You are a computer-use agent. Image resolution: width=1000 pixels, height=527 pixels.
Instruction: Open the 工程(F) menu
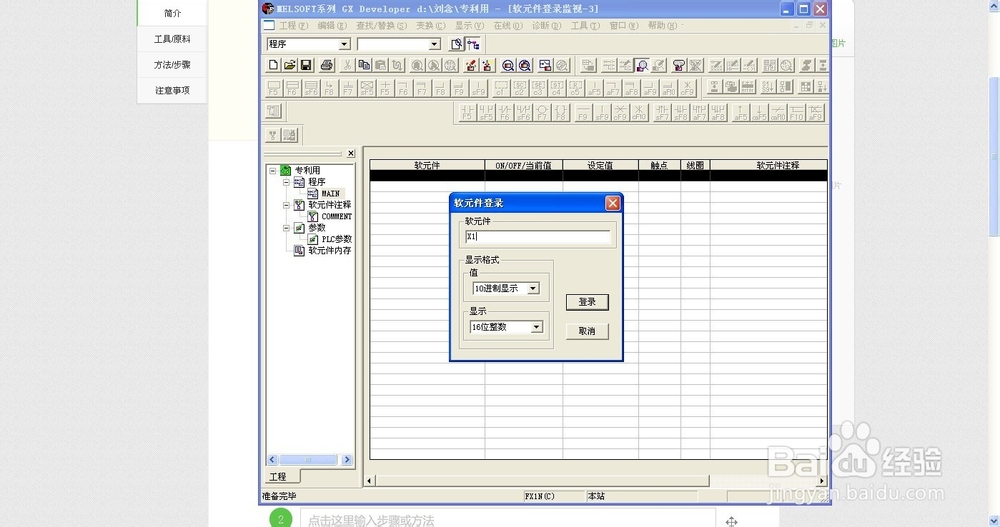(x=293, y=26)
